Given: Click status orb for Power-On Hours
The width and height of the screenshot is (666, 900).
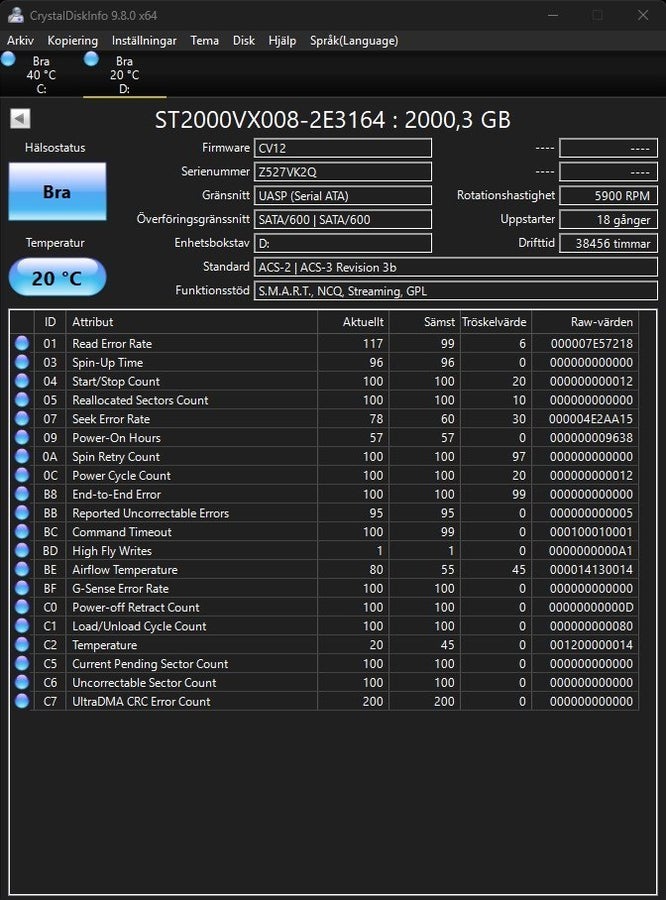Looking at the screenshot, I should 22,437.
